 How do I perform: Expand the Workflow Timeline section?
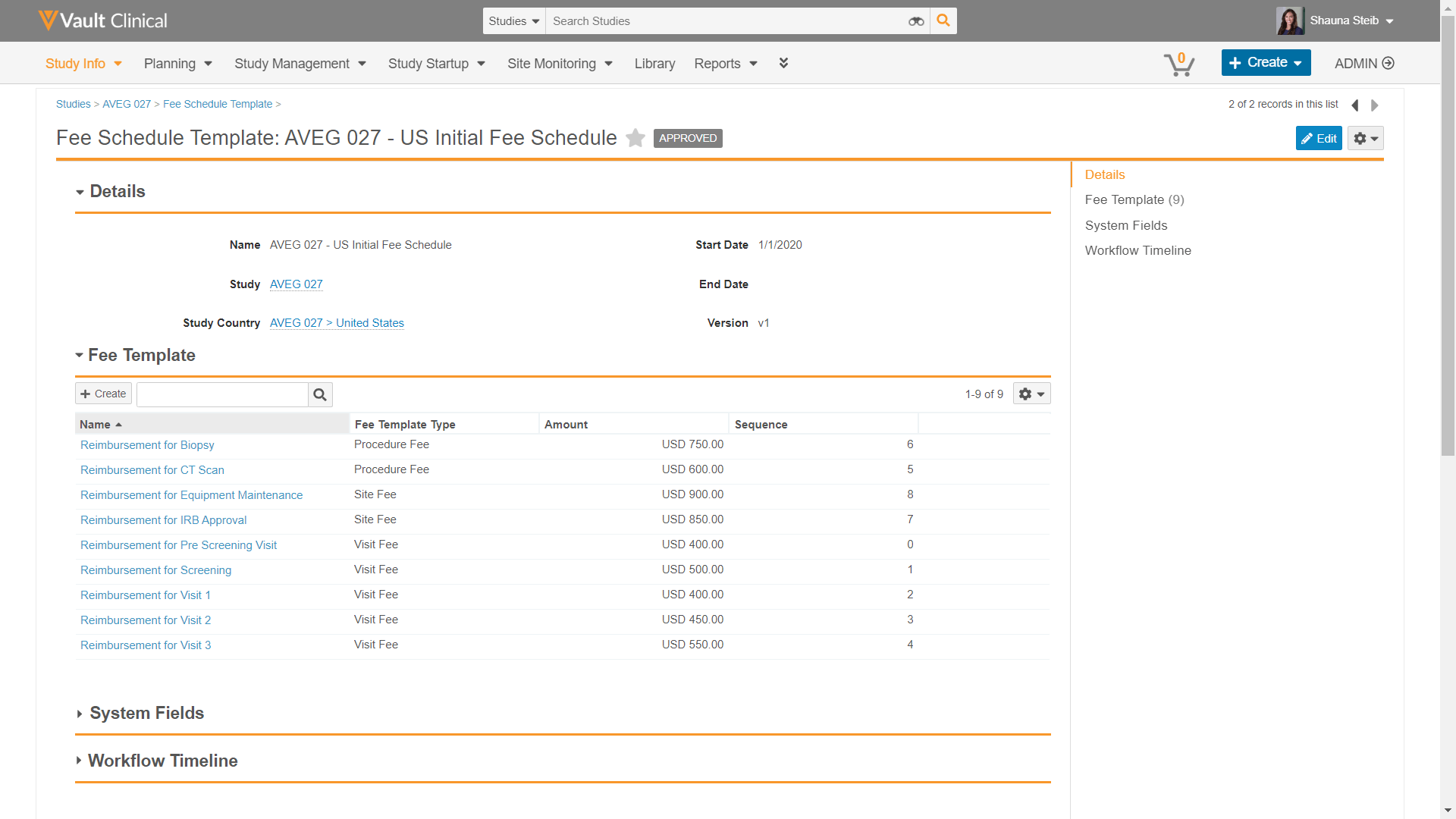[x=79, y=761]
